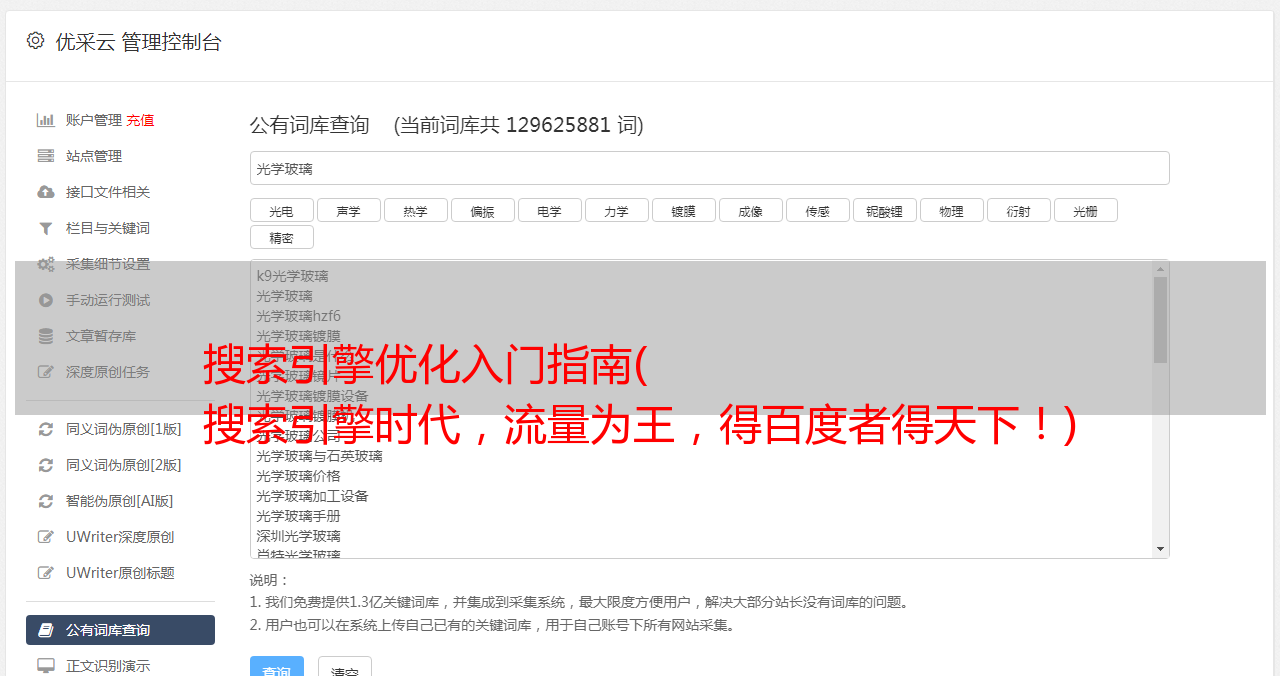Select UWriter原创标题 in the sidebar
This screenshot has height=676, width=1280.
[x=120, y=573]
